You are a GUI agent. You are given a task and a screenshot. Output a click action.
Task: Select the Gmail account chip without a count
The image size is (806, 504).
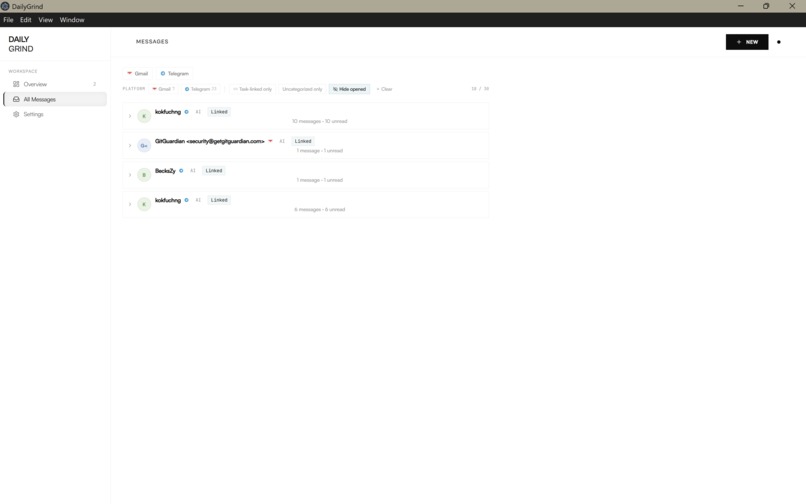pyautogui.click(x=138, y=74)
